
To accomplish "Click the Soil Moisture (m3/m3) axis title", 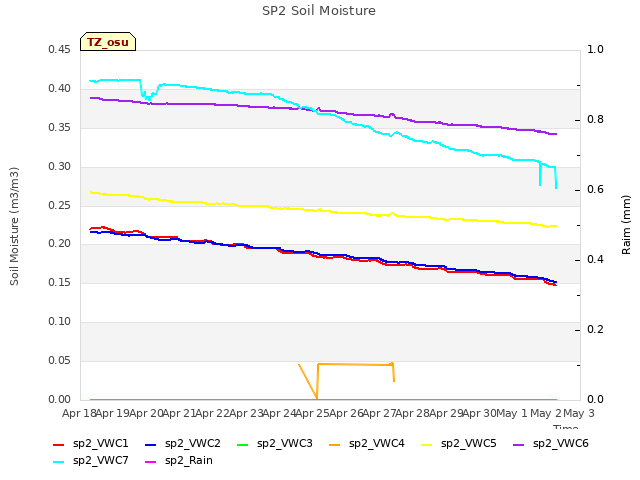I will tap(14, 226).
